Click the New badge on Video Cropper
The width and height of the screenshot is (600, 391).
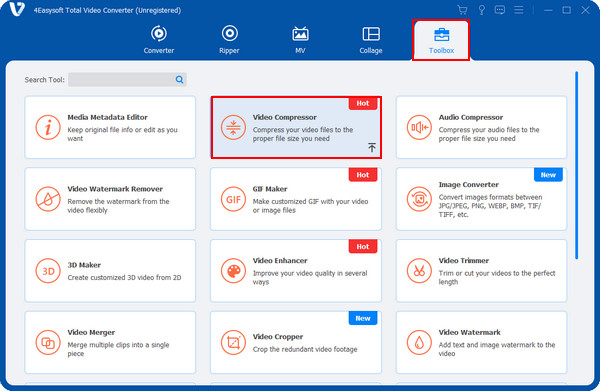coord(363,318)
